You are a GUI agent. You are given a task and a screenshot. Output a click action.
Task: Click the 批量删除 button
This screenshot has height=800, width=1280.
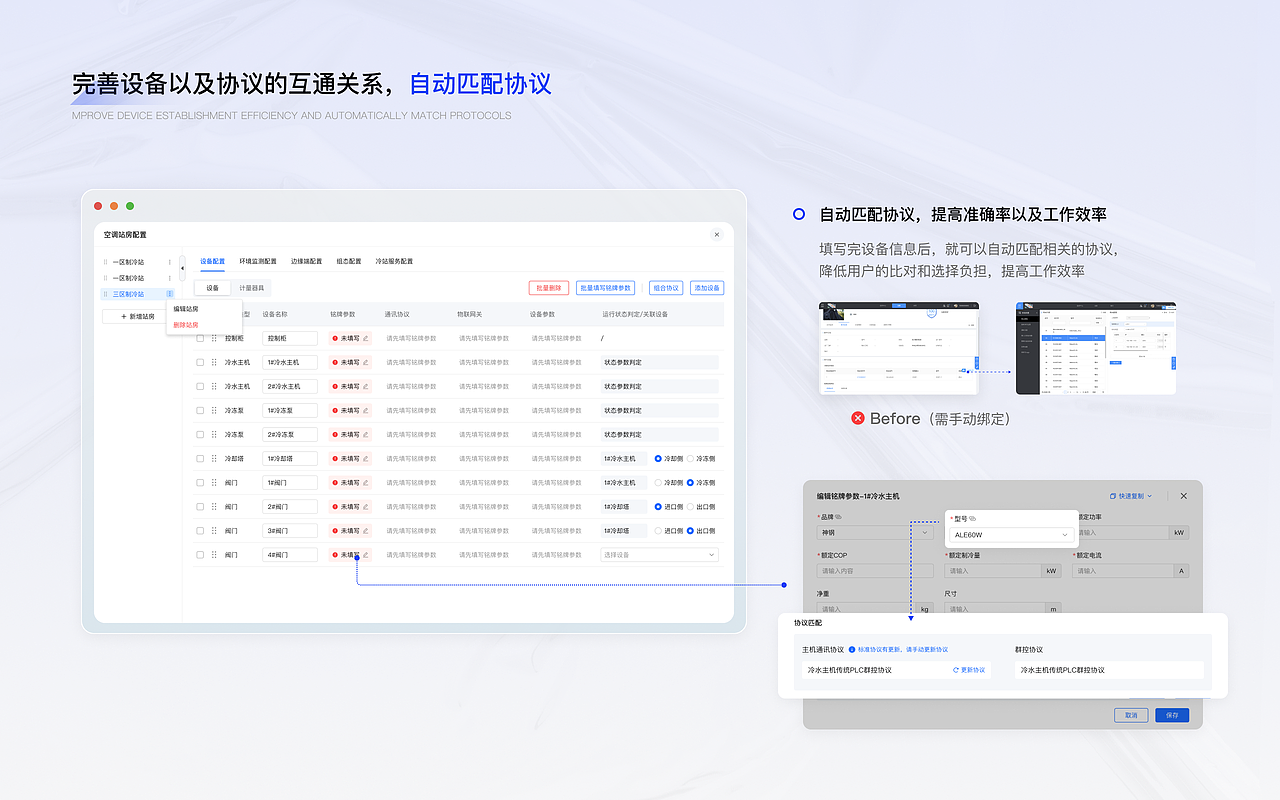(x=549, y=288)
